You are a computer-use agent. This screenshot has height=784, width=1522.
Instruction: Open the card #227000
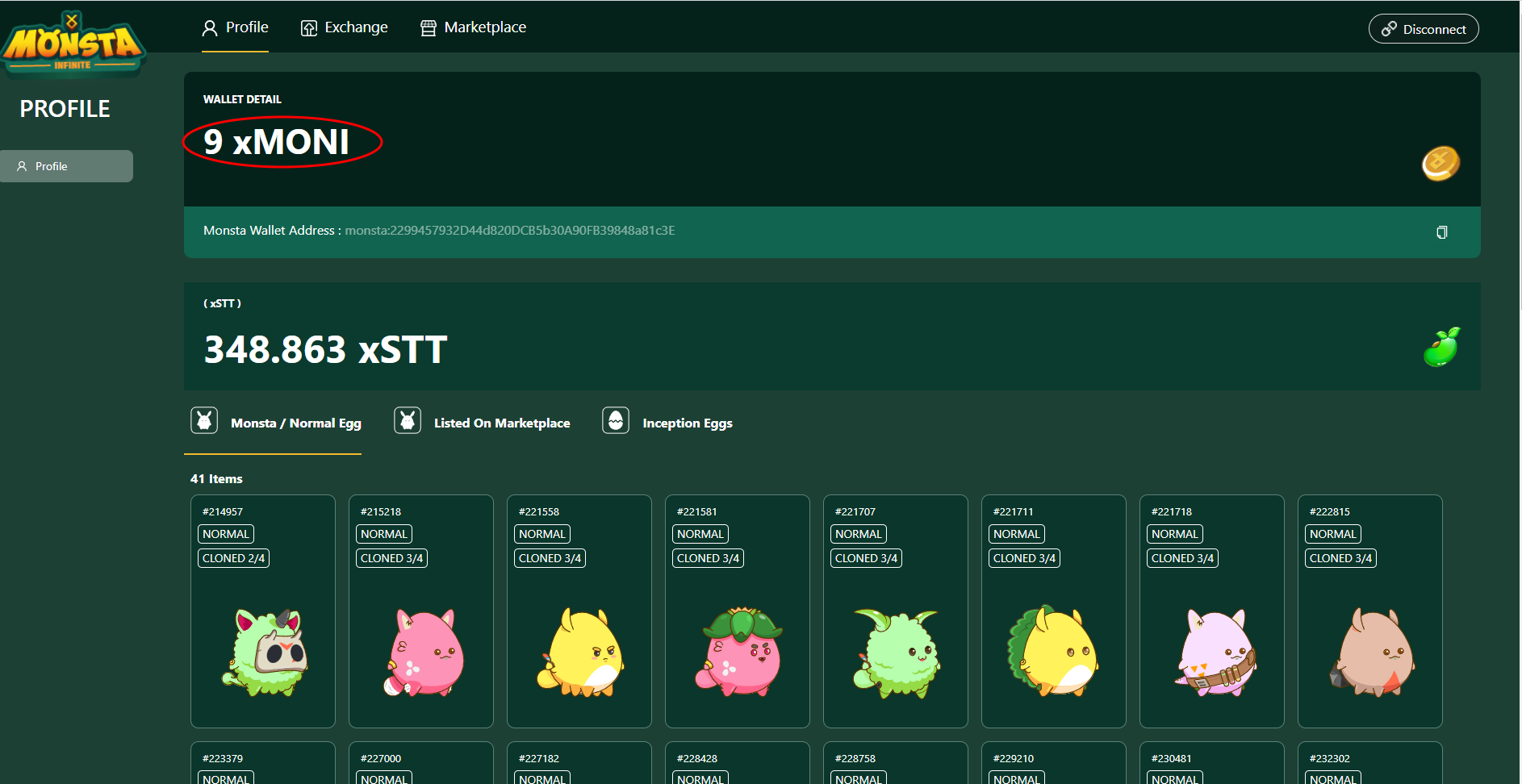tap(421, 763)
